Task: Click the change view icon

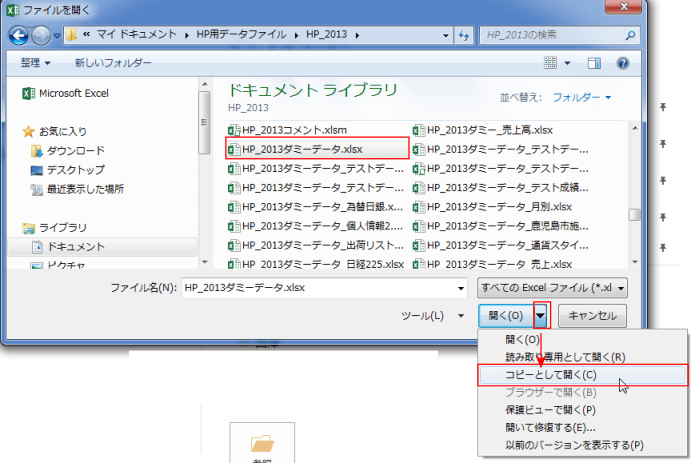Action: coord(550,63)
